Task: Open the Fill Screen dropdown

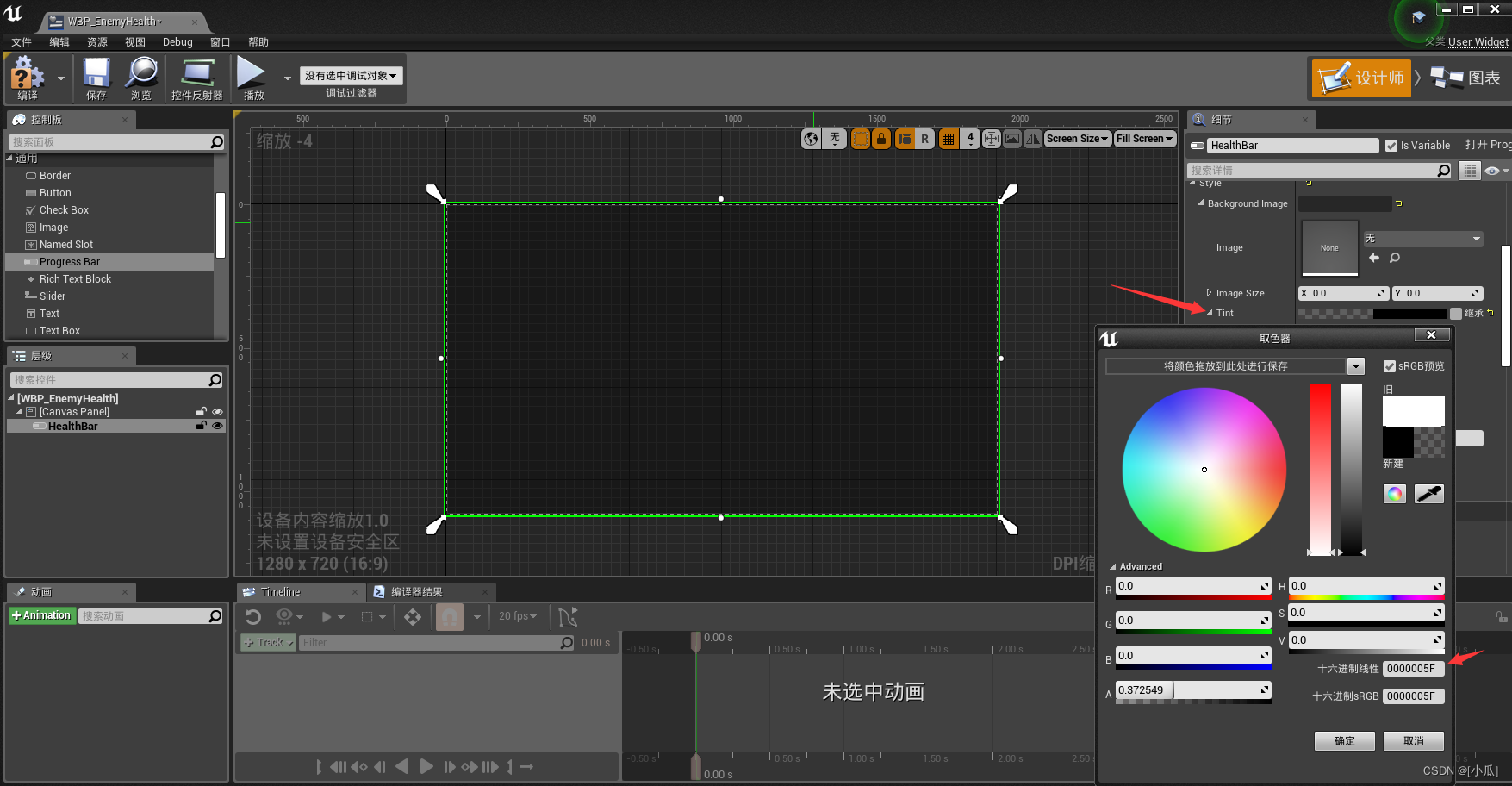Action: tap(1144, 139)
